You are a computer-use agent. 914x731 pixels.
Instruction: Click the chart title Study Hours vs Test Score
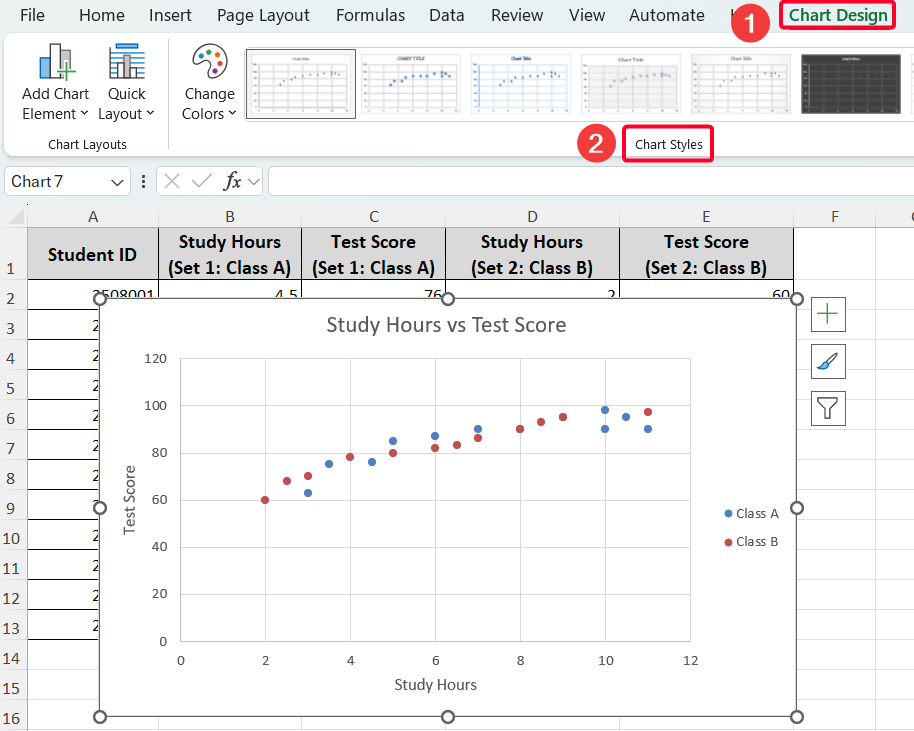coord(446,325)
